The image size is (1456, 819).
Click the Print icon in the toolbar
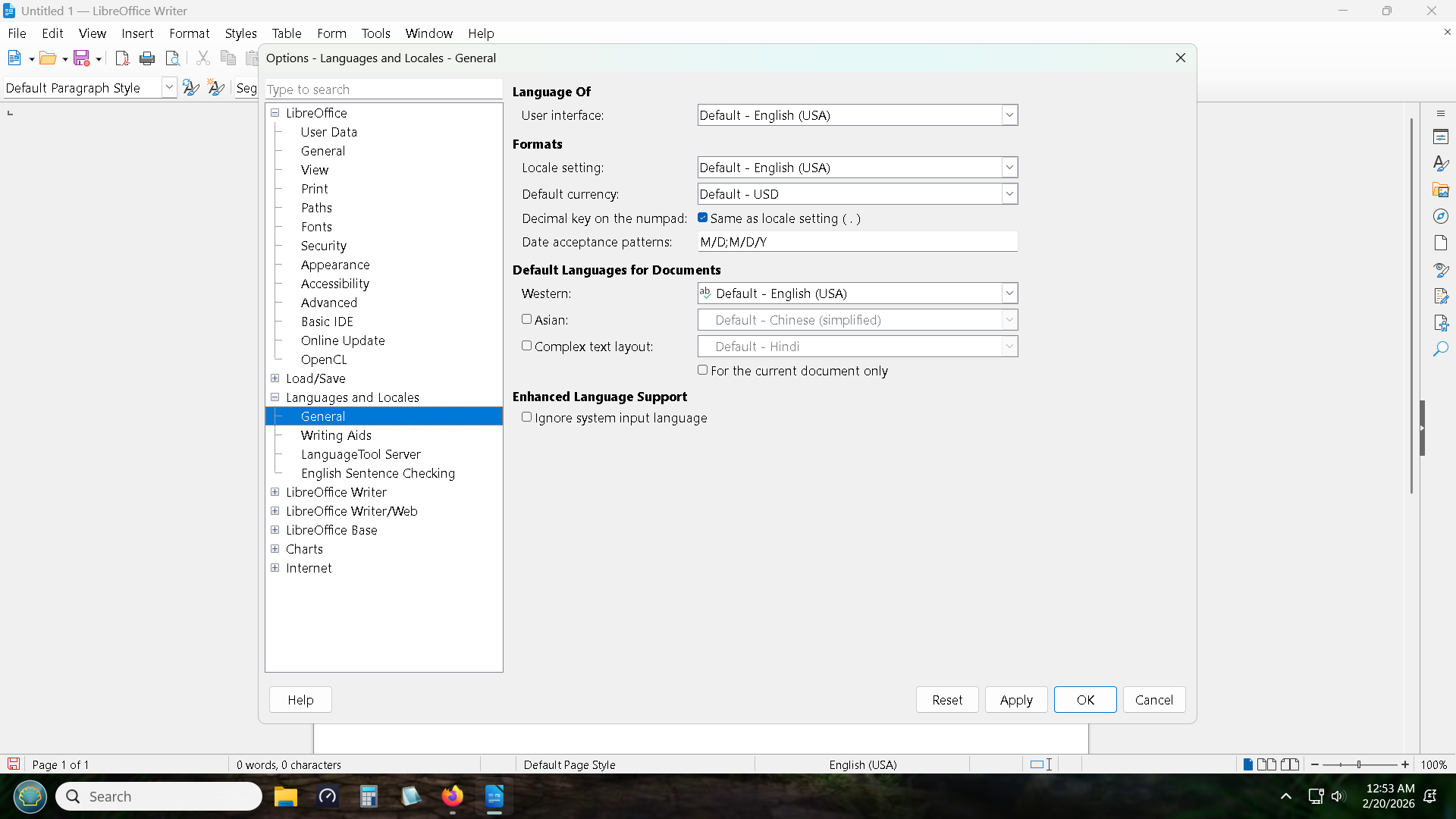pos(147,58)
